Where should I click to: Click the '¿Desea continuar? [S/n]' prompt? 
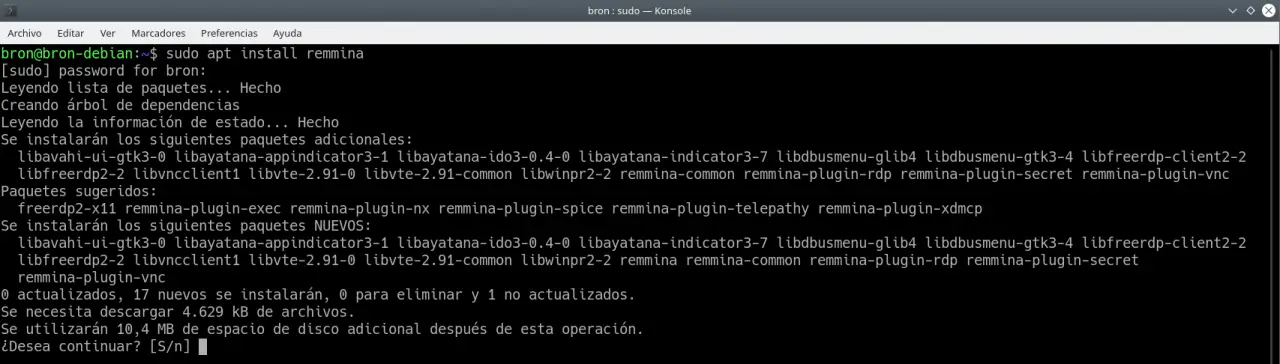coord(97,346)
